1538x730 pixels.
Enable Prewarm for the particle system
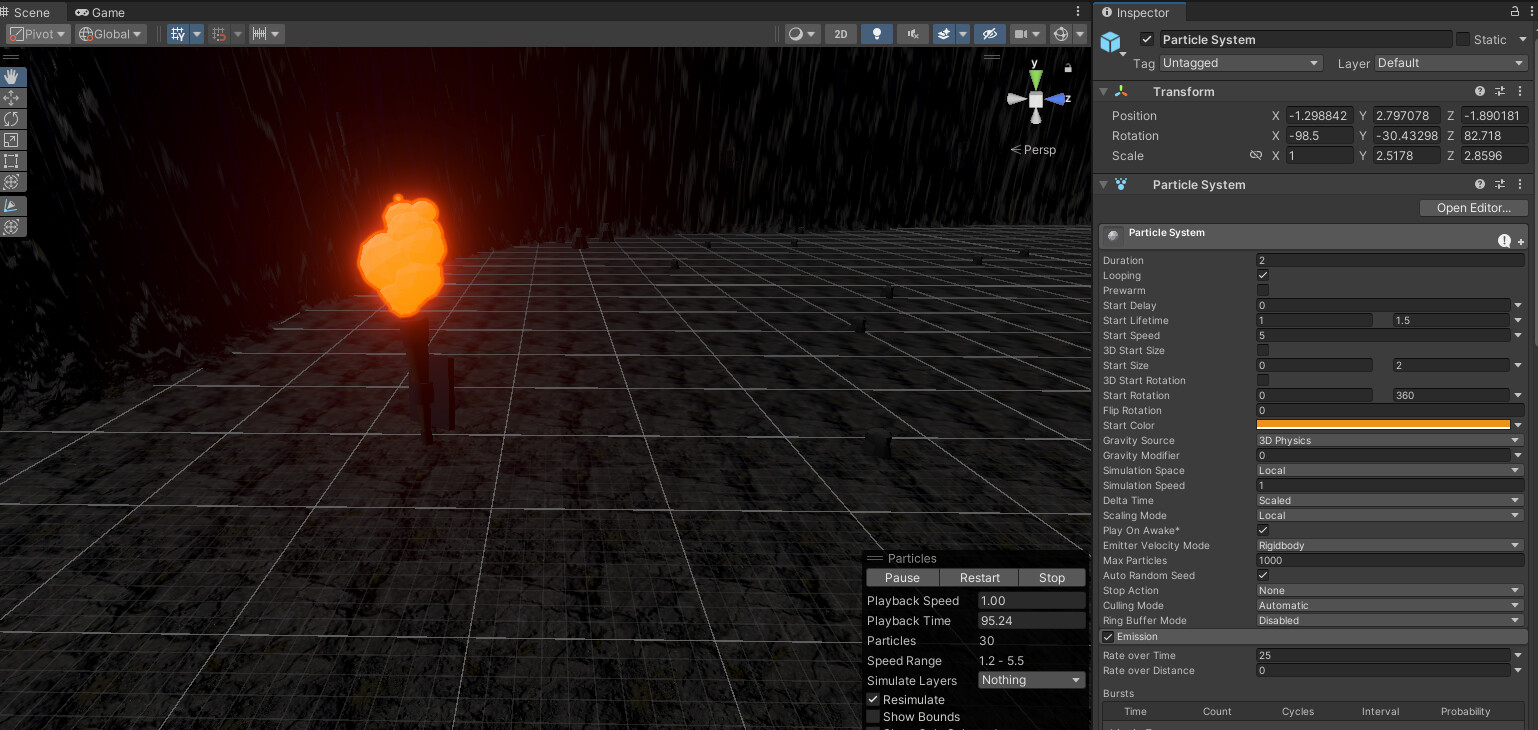pos(1262,290)
